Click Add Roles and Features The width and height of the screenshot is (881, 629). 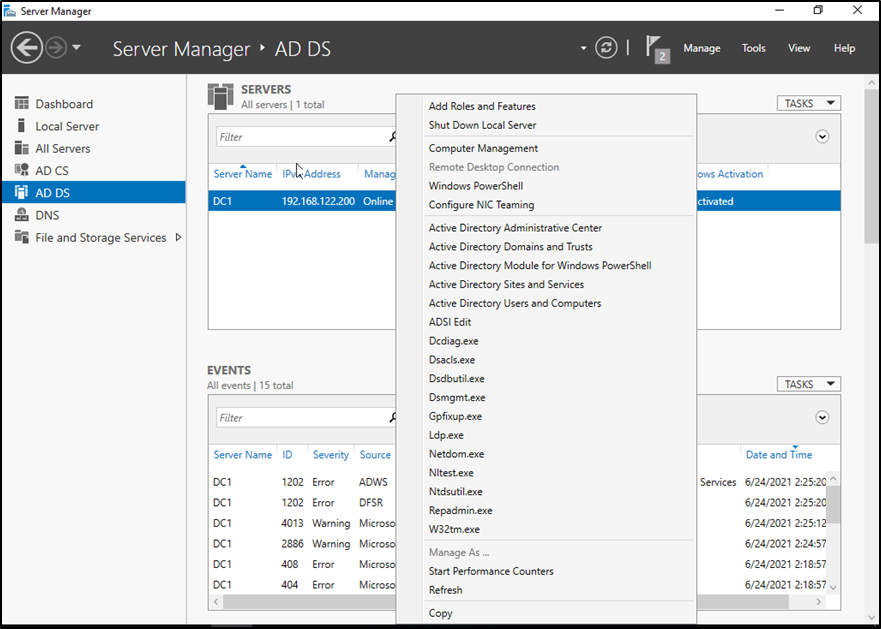click(482, 106)
